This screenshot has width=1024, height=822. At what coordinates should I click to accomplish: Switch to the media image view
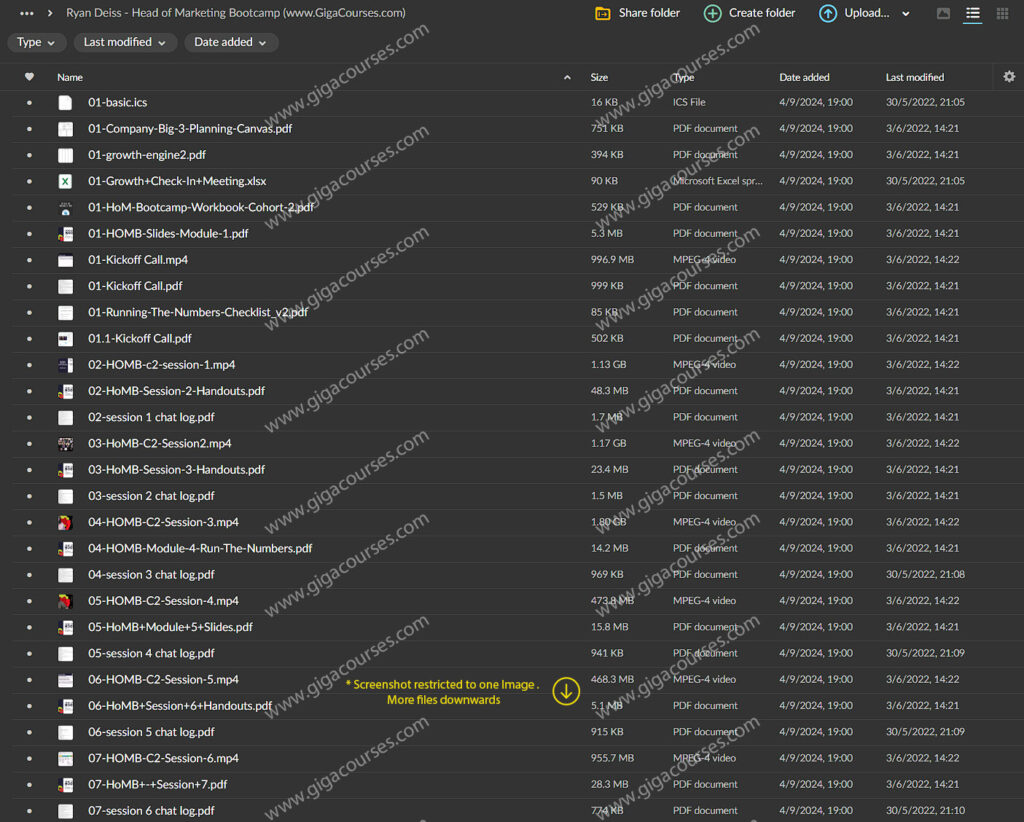point(943,13)
